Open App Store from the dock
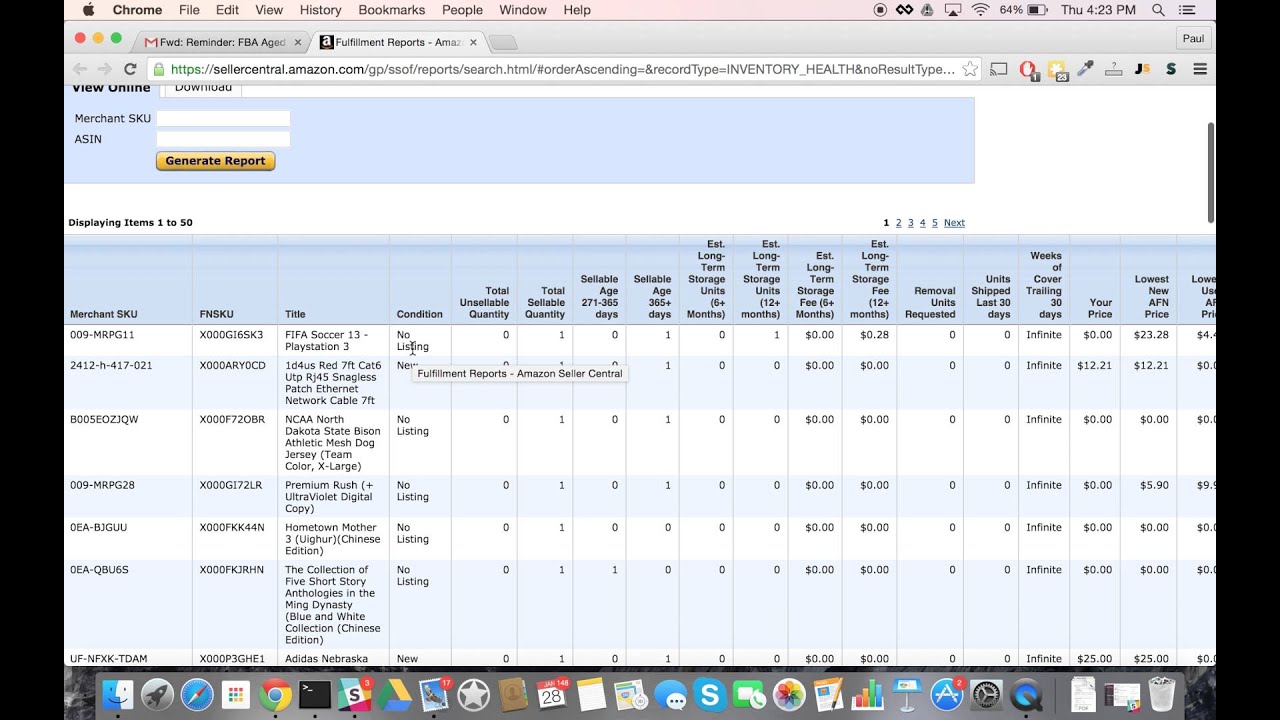Viewport: 1280px width, 720px height. coord(947,694)
